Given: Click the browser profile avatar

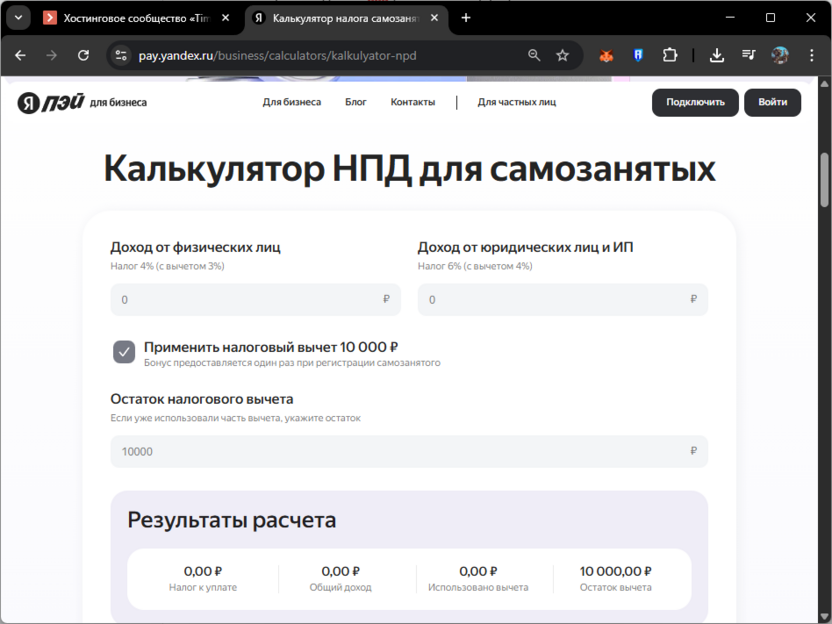Looking at the screenshot, I should [x=780, y=55].
